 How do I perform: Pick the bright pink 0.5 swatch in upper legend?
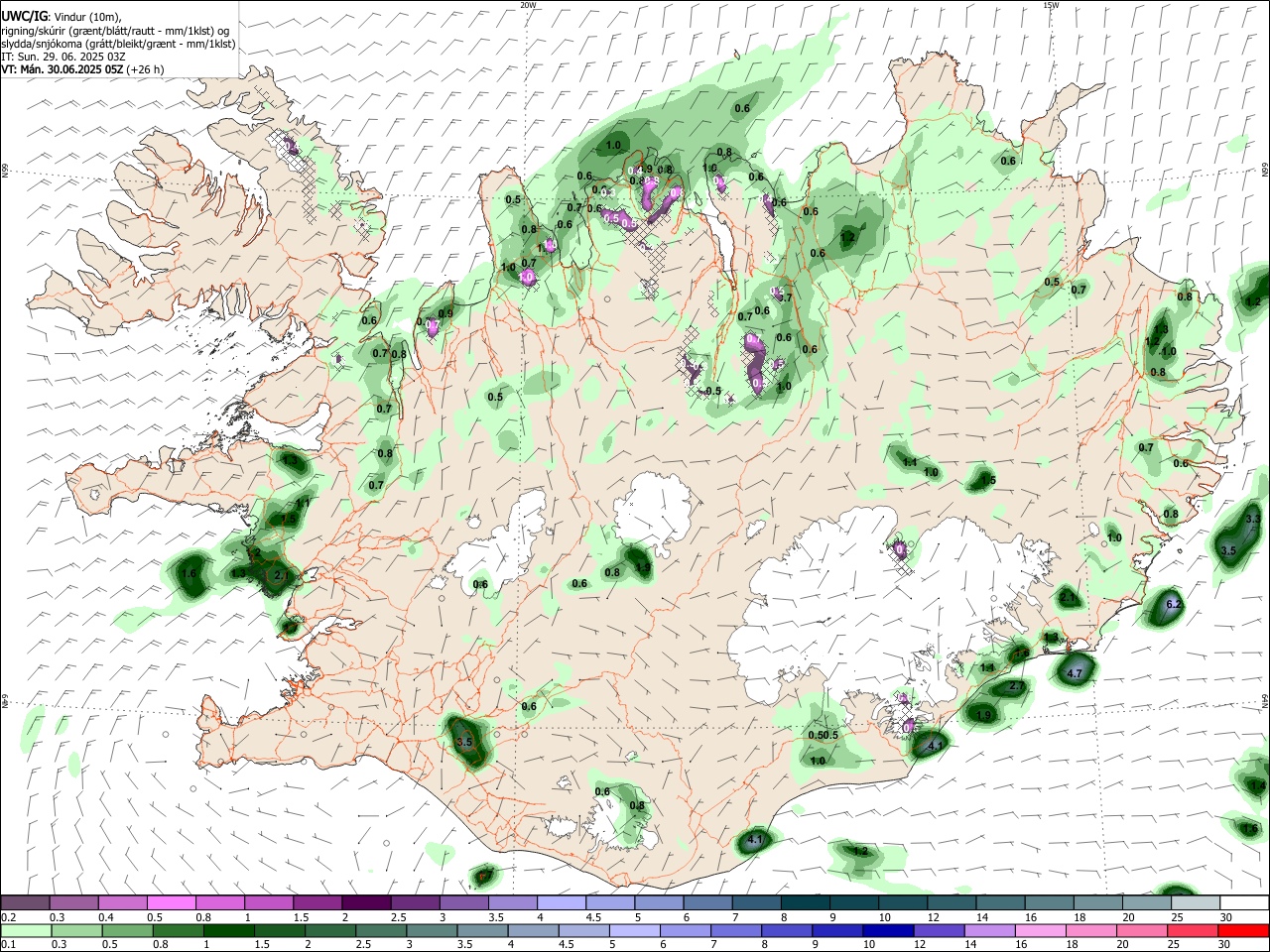click(172, 902)
